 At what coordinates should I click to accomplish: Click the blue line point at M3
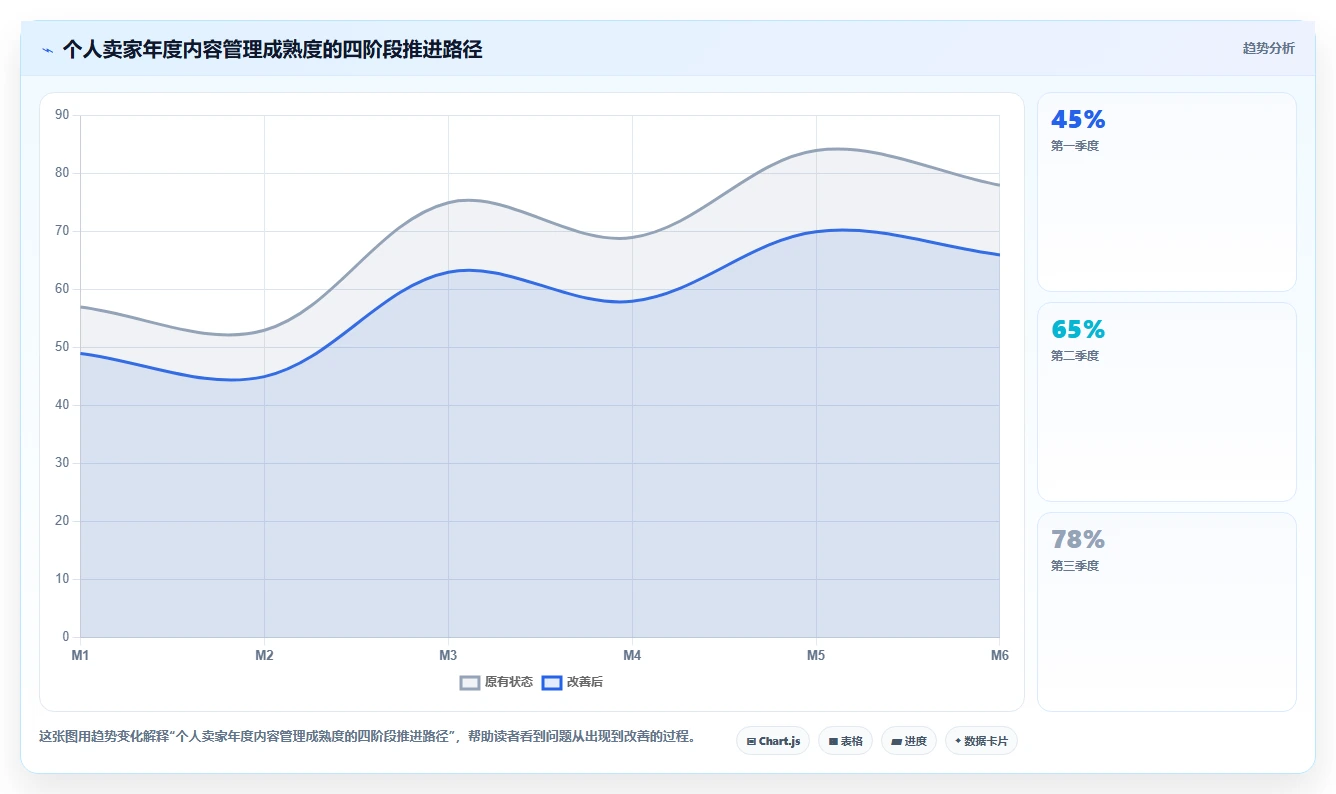tap(448, 272)
